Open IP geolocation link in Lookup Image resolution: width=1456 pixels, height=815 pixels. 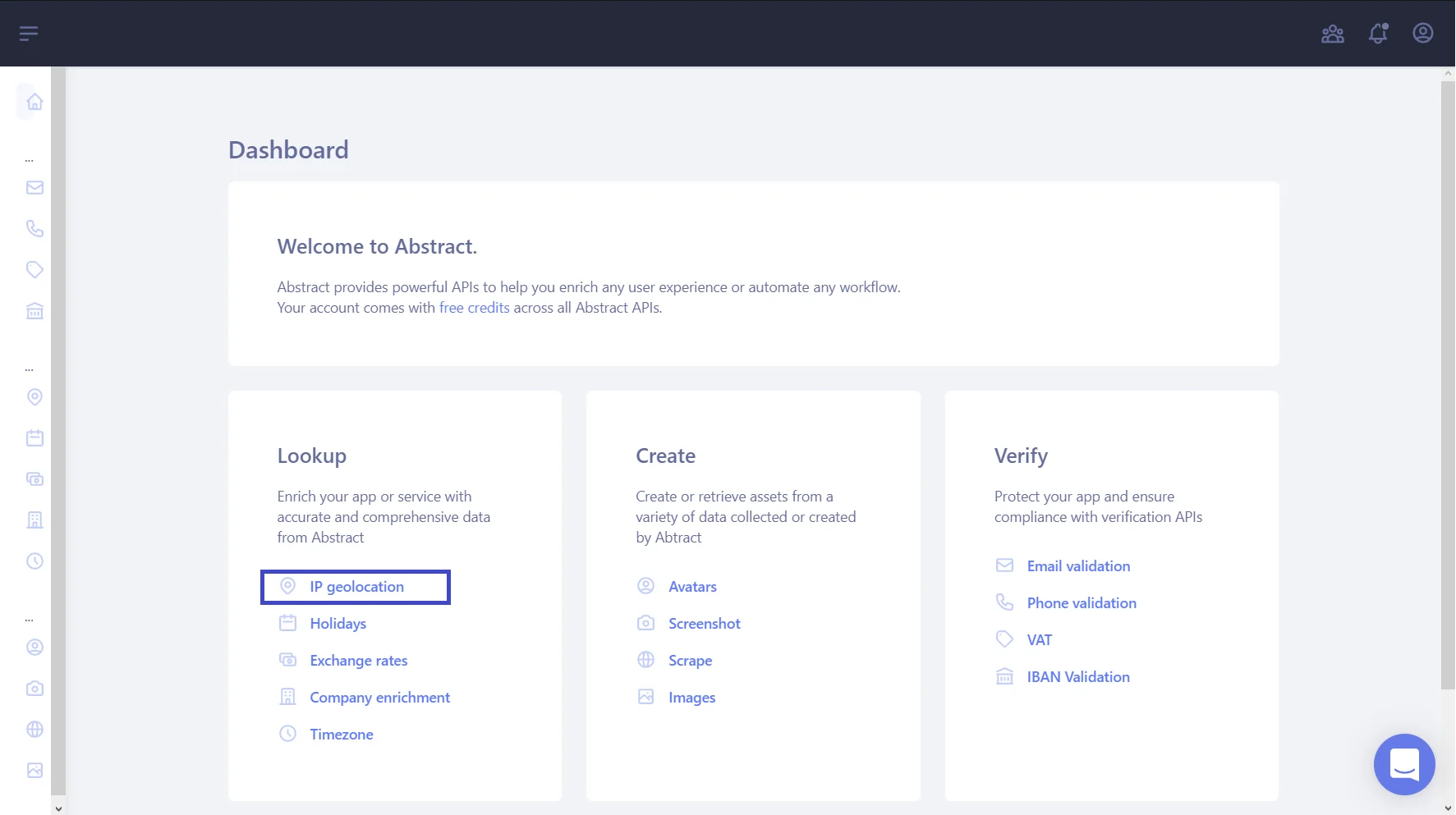coord(356,587)
